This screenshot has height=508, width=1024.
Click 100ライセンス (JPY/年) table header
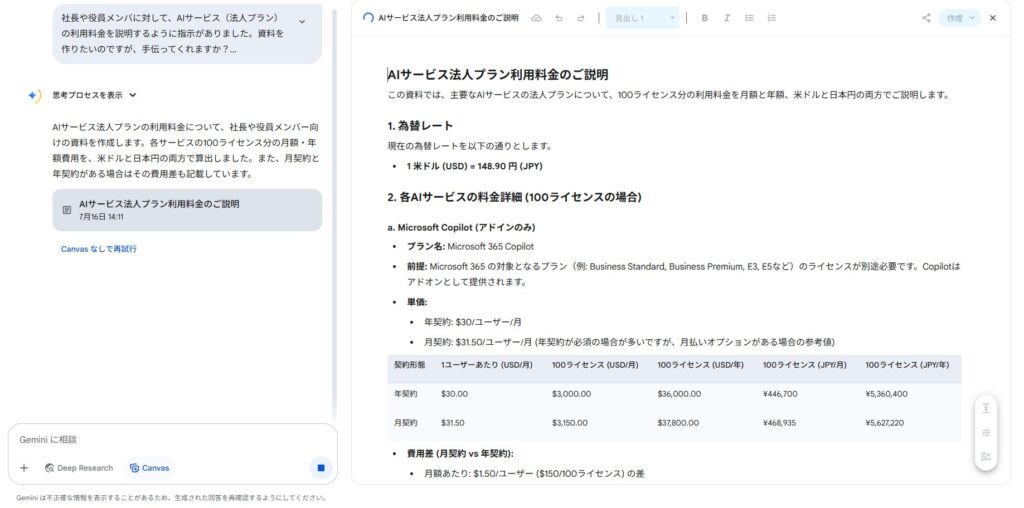click(907, 365)
